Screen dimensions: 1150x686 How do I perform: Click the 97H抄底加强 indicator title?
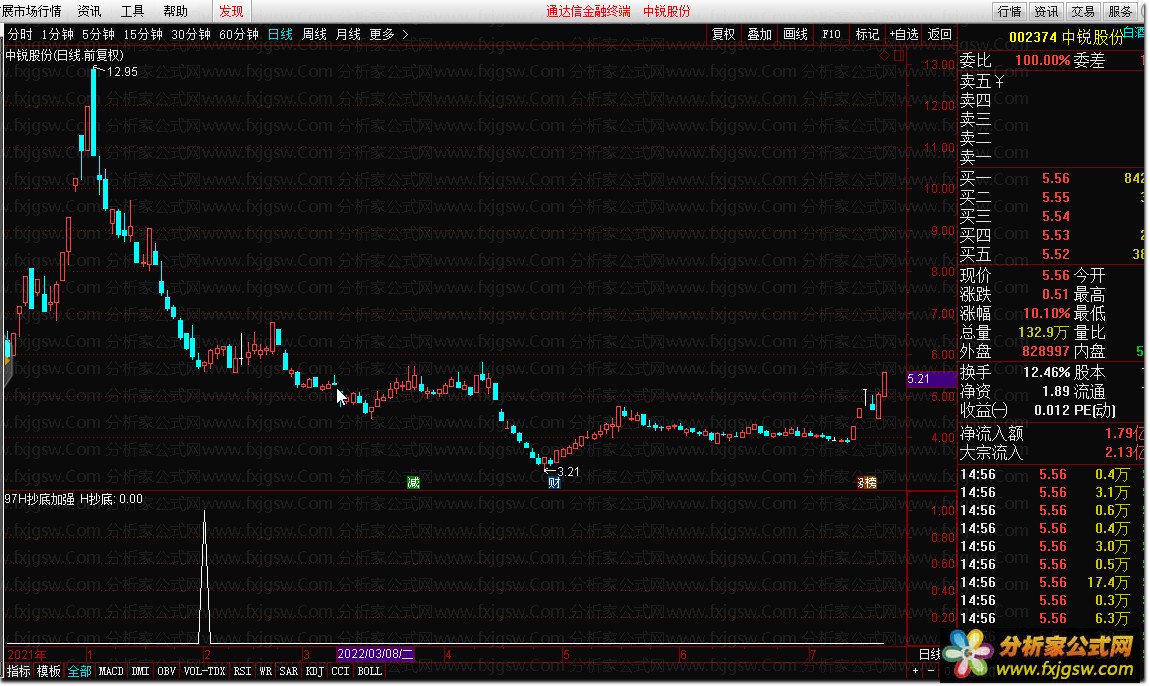tap(40, 499)
